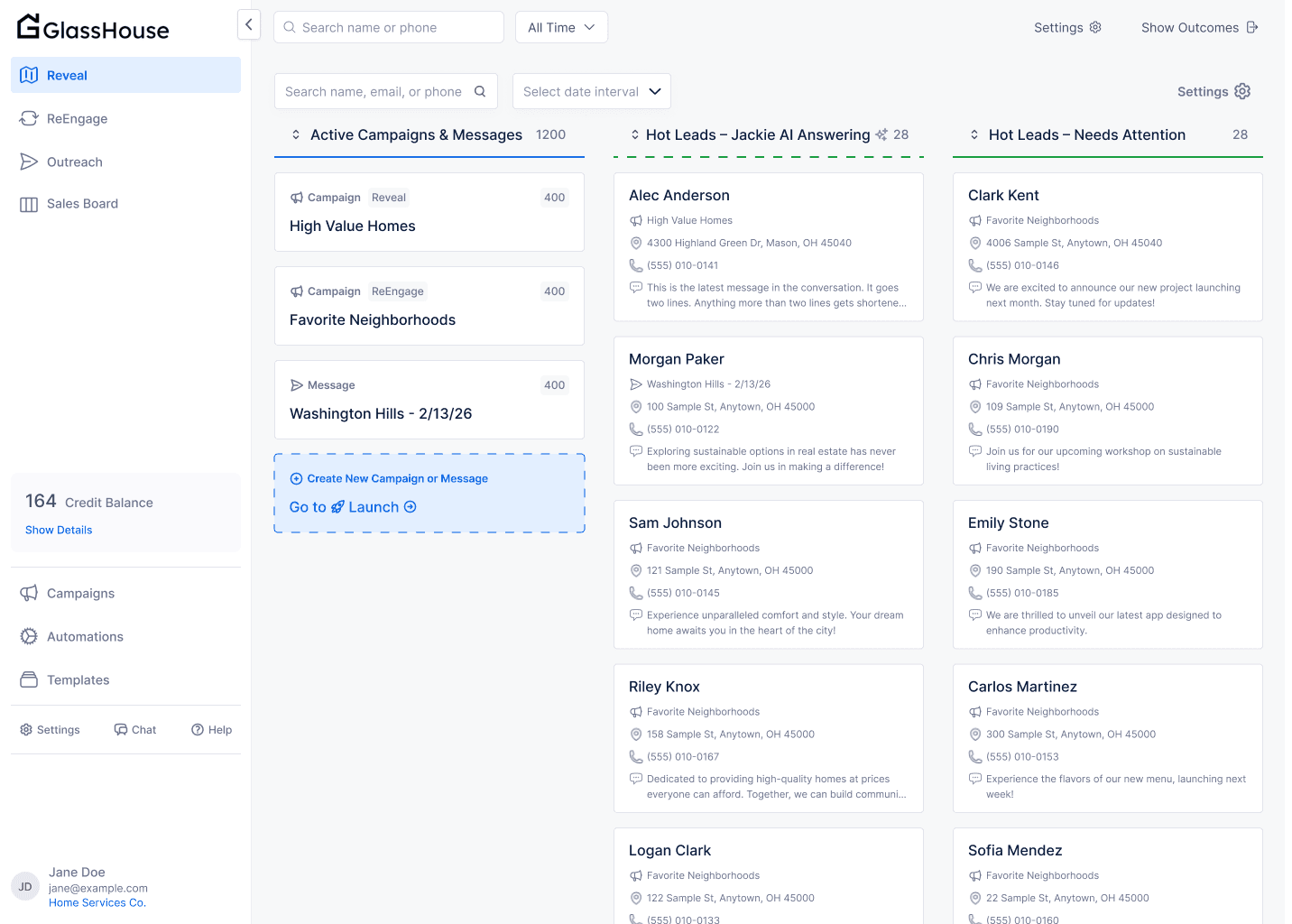Click send icon on Morgan Paker card
Screen dimensions: 1292x924
(x=636, y=384)
